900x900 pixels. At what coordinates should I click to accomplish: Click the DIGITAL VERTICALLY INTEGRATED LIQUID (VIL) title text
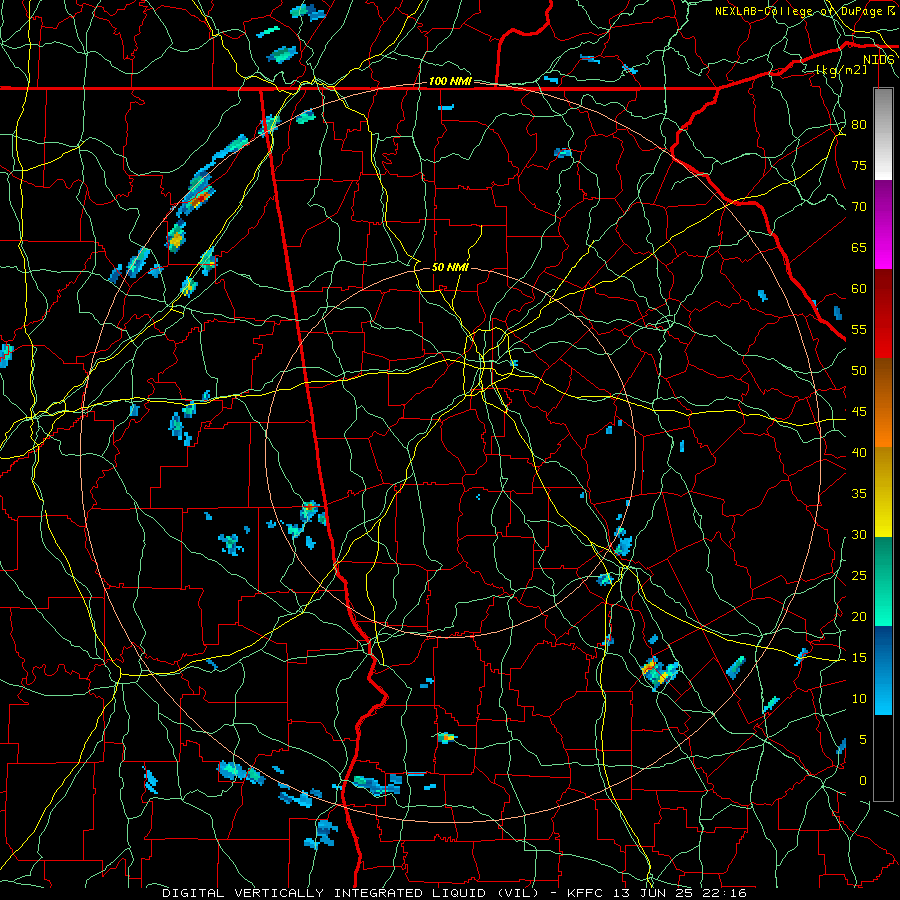[351, 893]
